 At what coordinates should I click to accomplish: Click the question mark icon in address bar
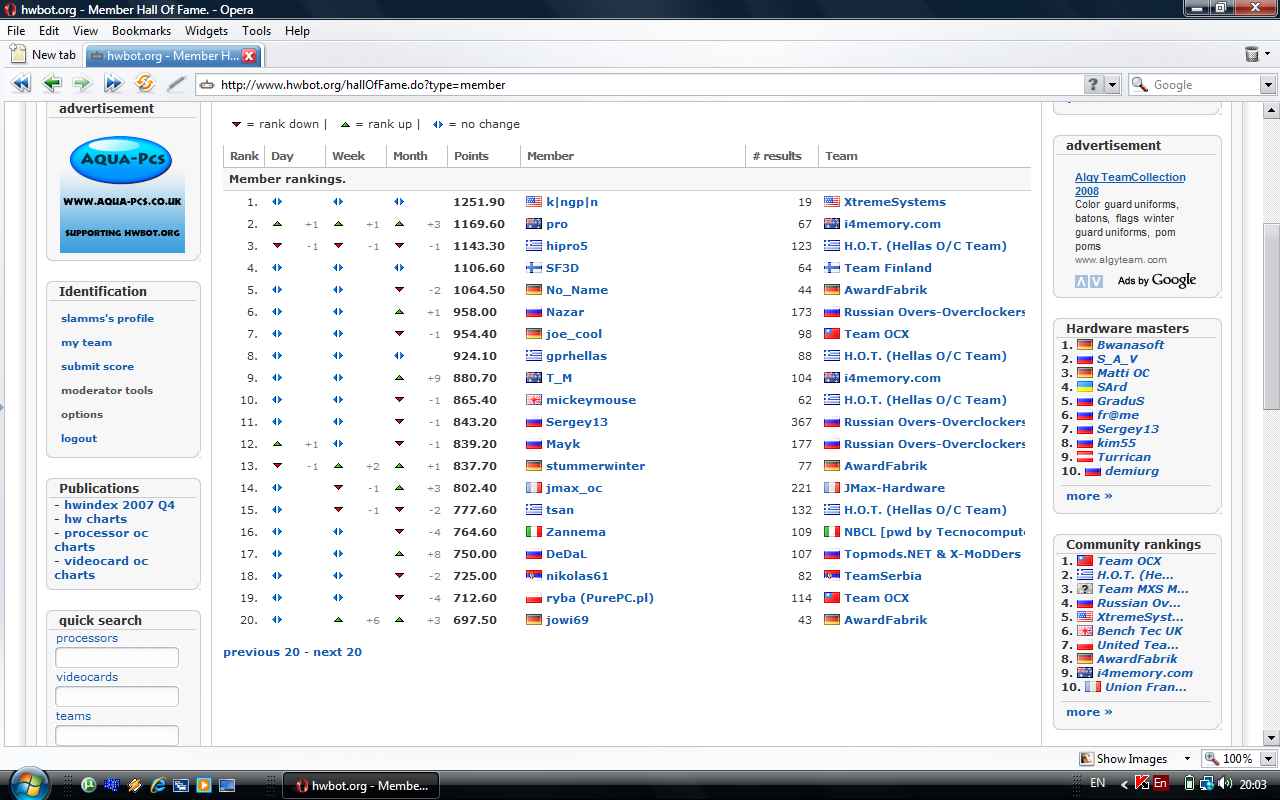click(x=1094, y=85)
